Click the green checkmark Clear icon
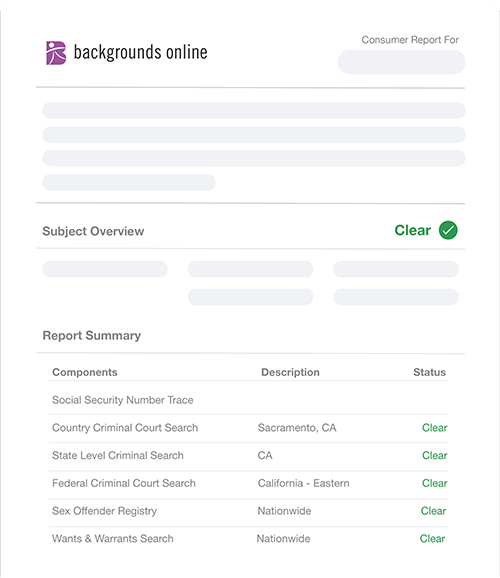This screenshot has height=578, width=500. pos(448,230)
